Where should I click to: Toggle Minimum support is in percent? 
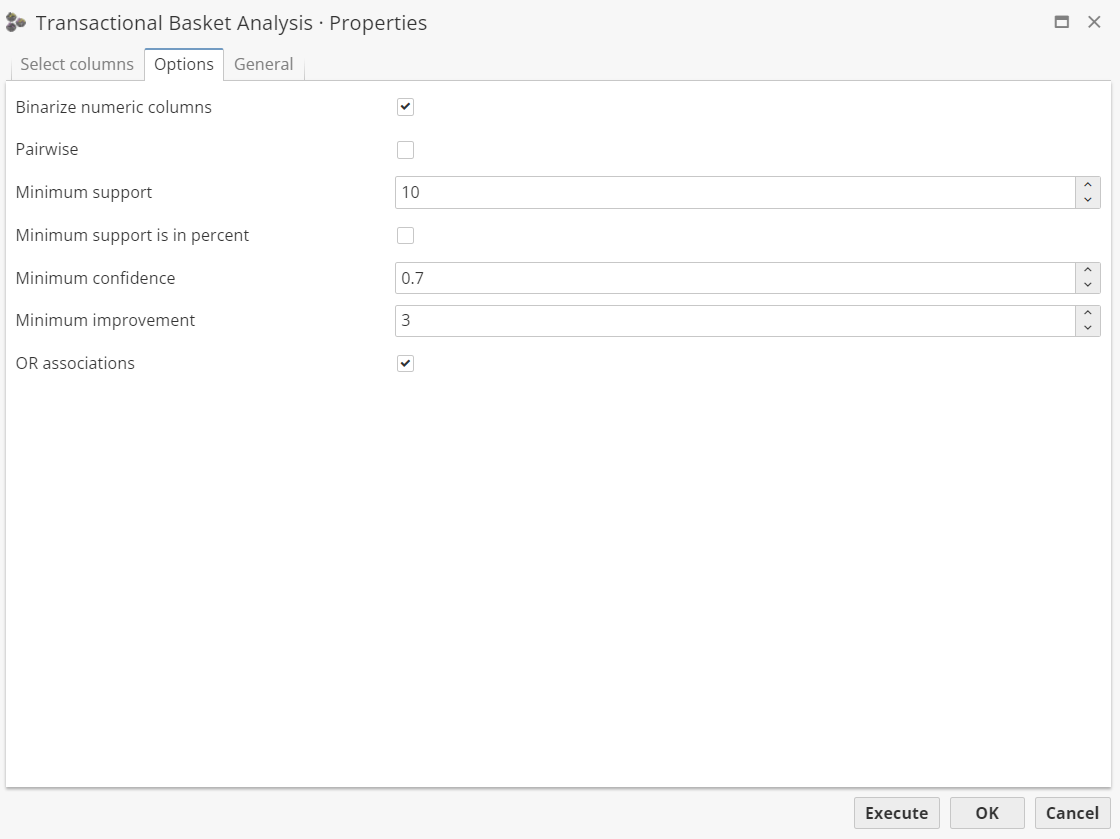(405, 236)
